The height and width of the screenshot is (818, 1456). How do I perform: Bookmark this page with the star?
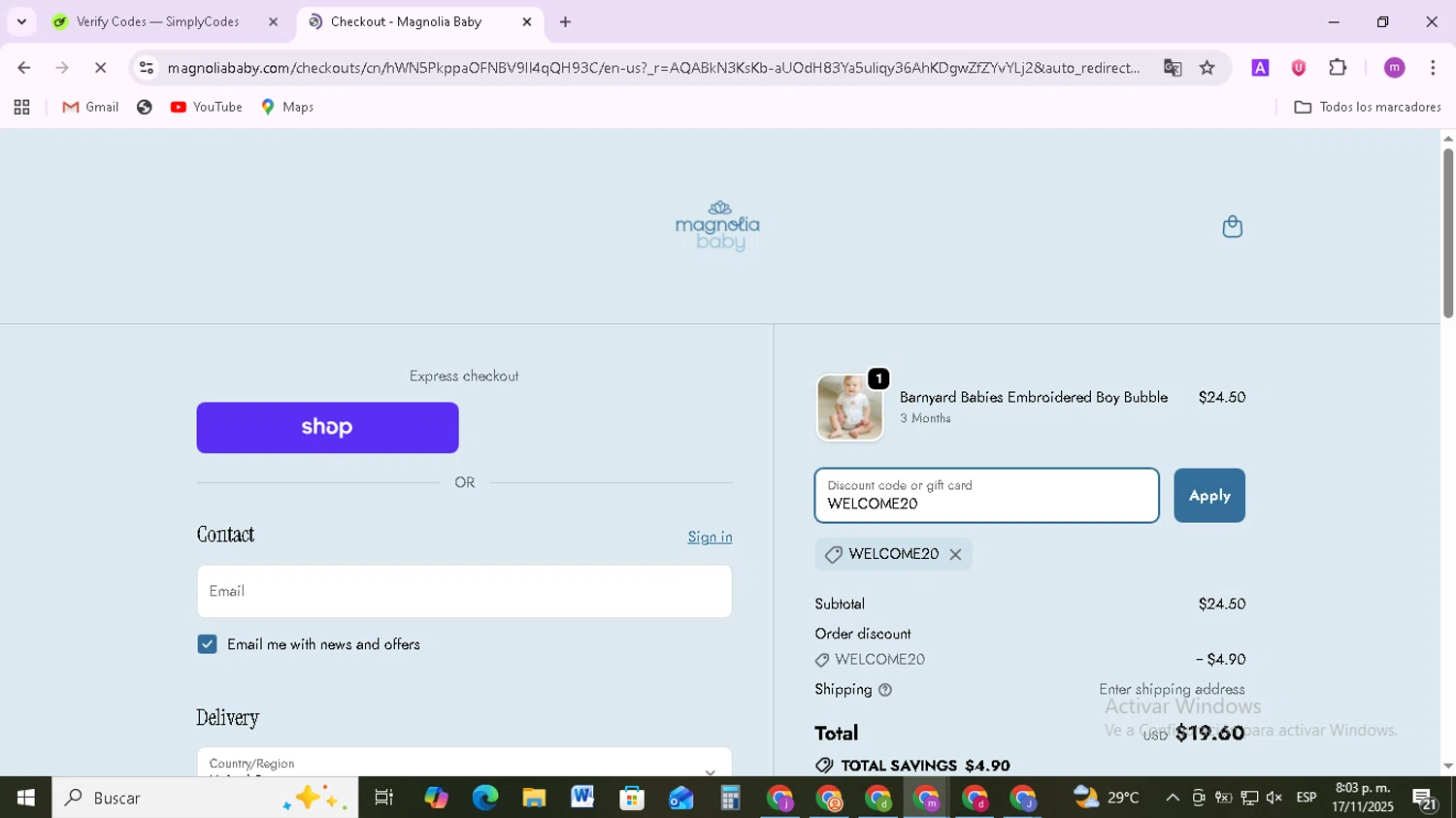pyautogui.click(x=1207, y=68)
